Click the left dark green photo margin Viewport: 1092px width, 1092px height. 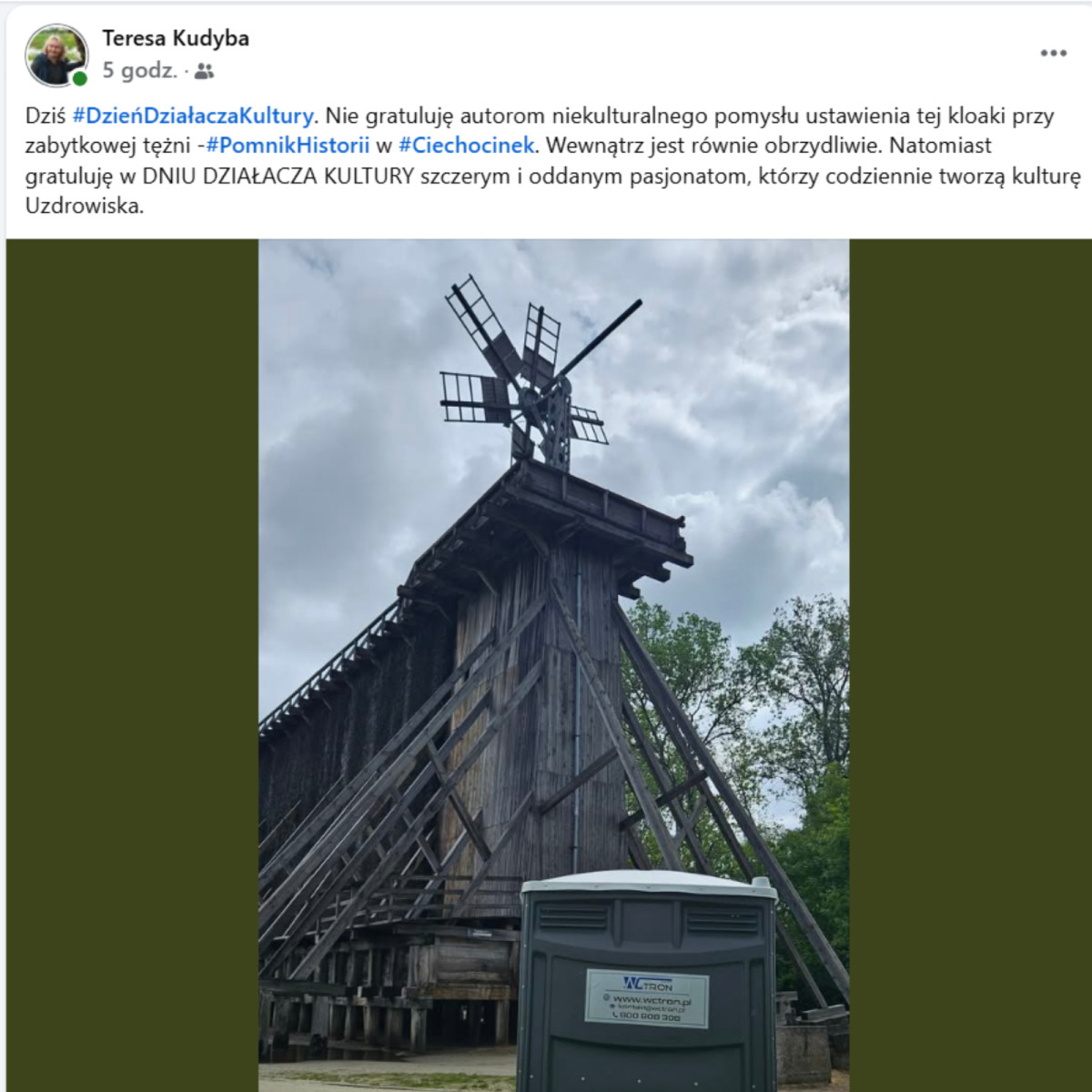(133, 665)
